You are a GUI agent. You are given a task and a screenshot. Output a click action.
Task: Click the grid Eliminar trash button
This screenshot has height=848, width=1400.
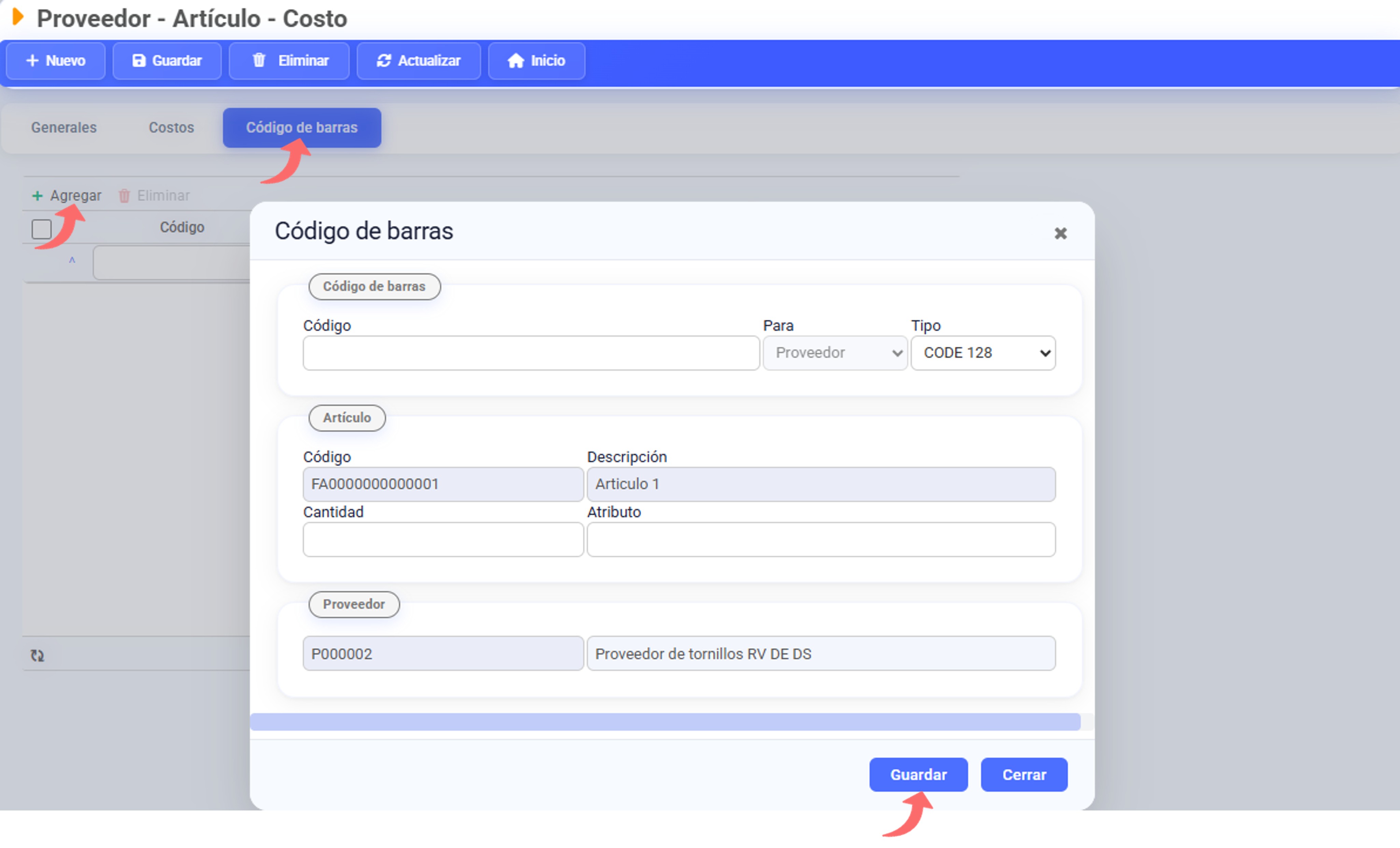pyautogui.click(x=154, y=196)
